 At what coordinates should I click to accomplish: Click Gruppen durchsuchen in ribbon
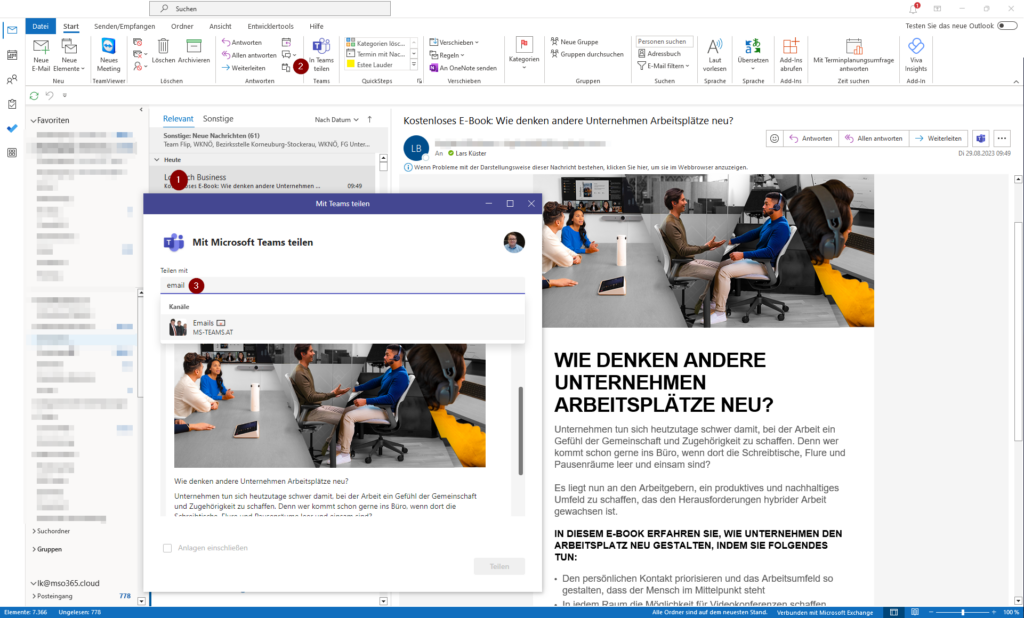tap(587, 54)
